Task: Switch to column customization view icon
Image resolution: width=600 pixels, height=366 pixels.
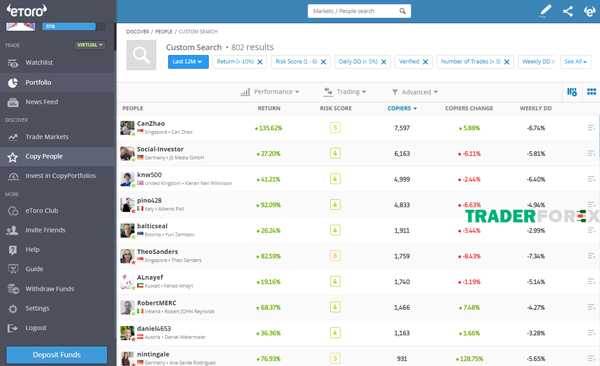Action: 572,92
